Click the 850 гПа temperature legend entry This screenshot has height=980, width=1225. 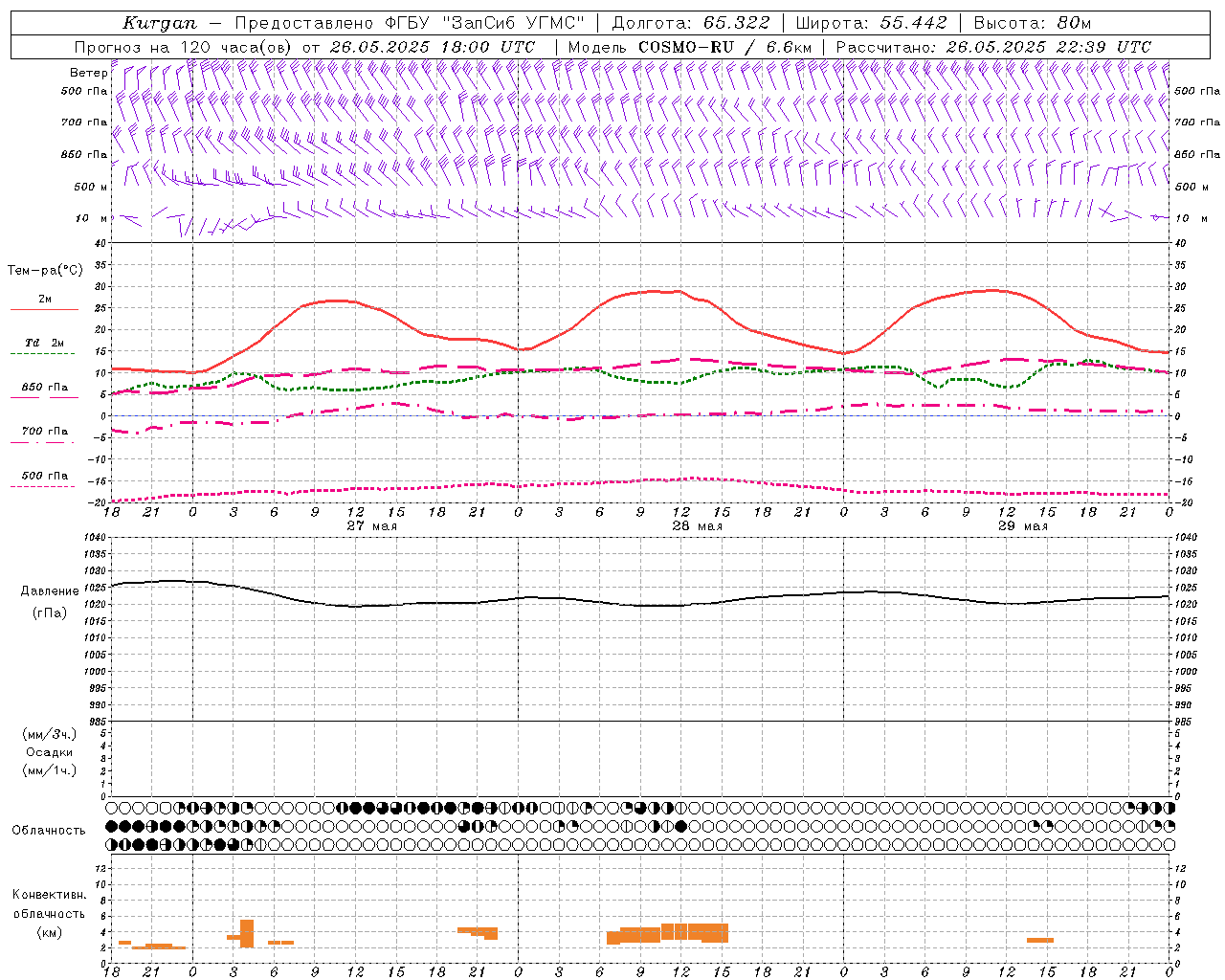tap(44, 388)
